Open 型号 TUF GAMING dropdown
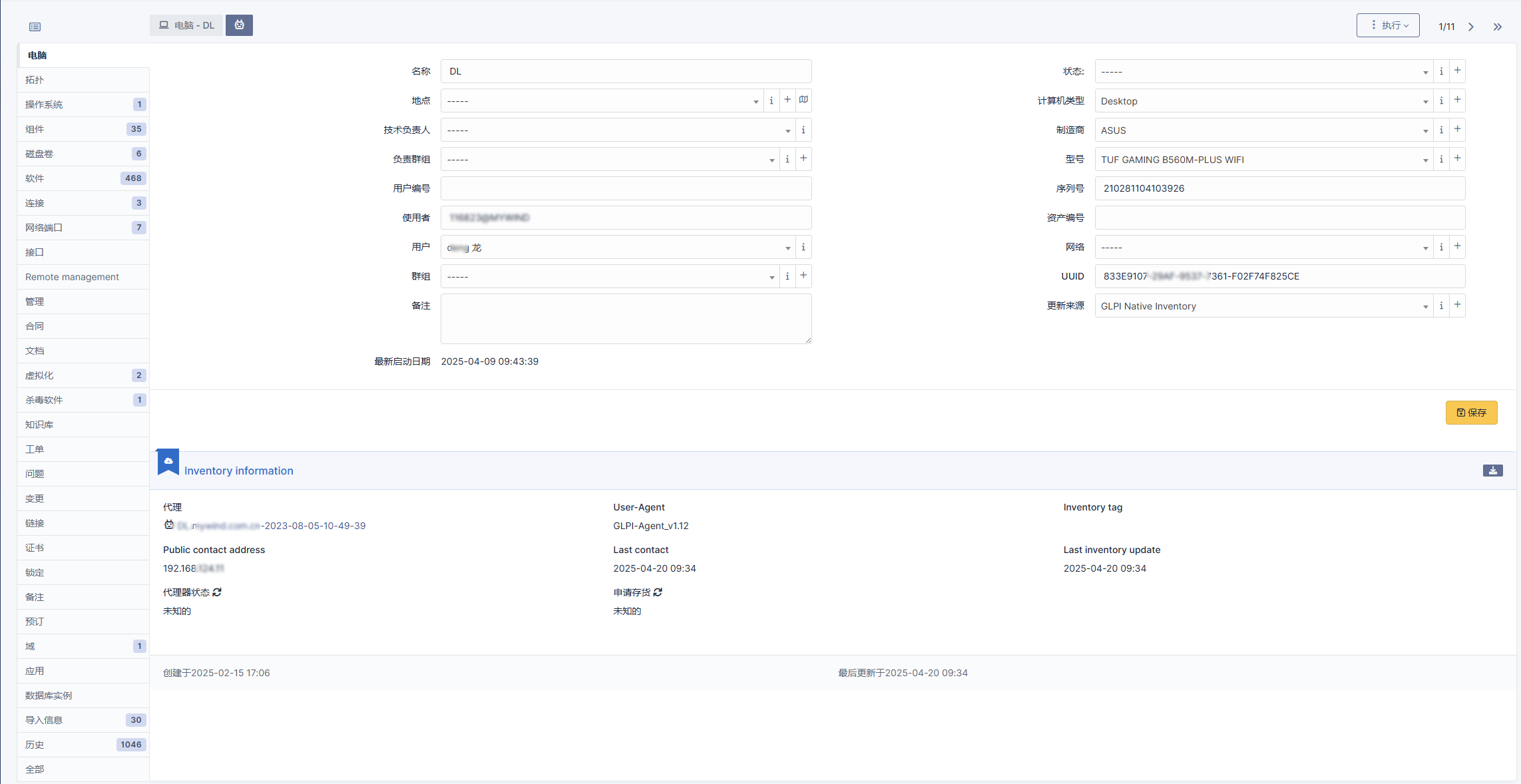 [1264, 159]
